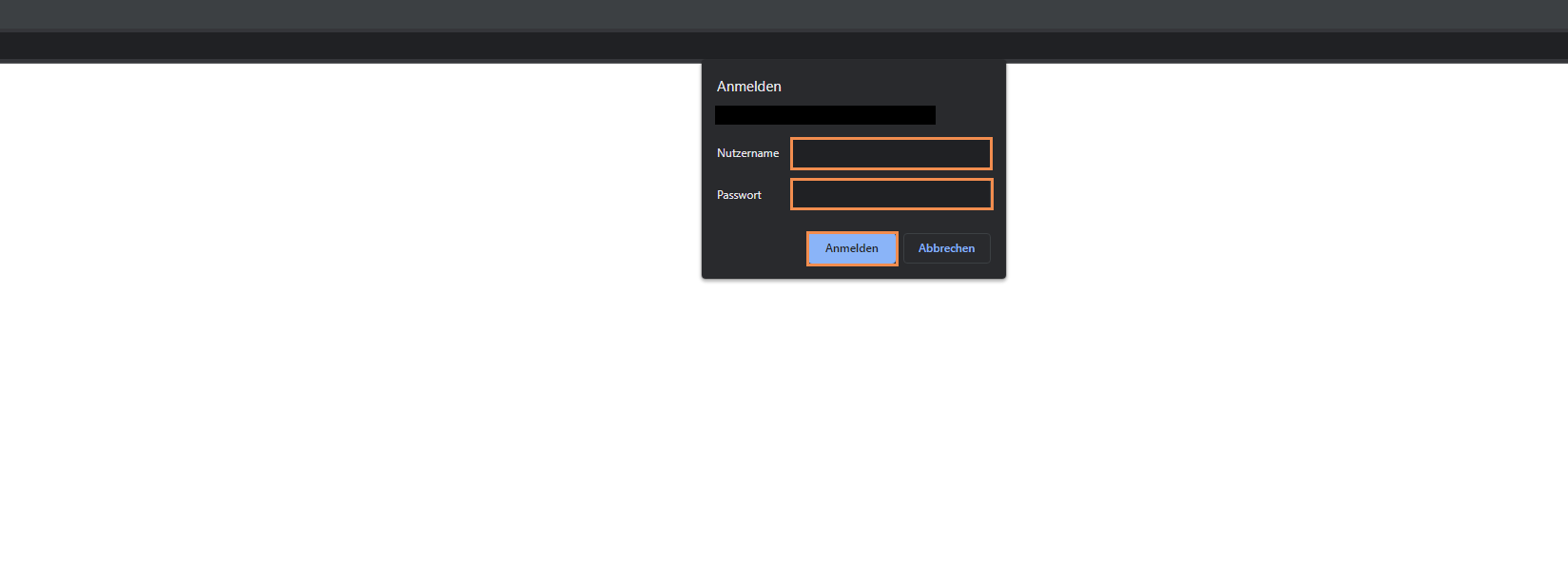The height and width of the screenshot is (588, 1568).
Task: Focus the Nutzername input field
Action: click(891, 153)
